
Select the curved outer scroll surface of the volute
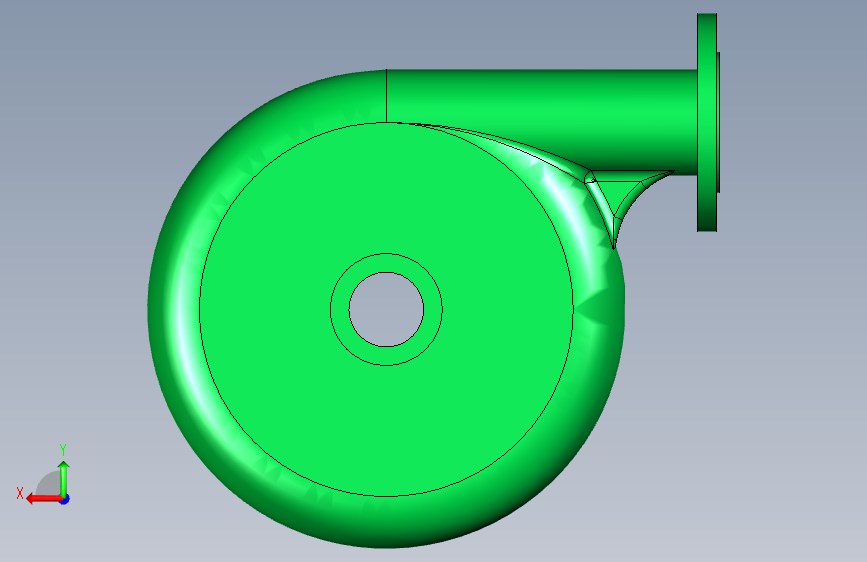[x=176, y=310]
